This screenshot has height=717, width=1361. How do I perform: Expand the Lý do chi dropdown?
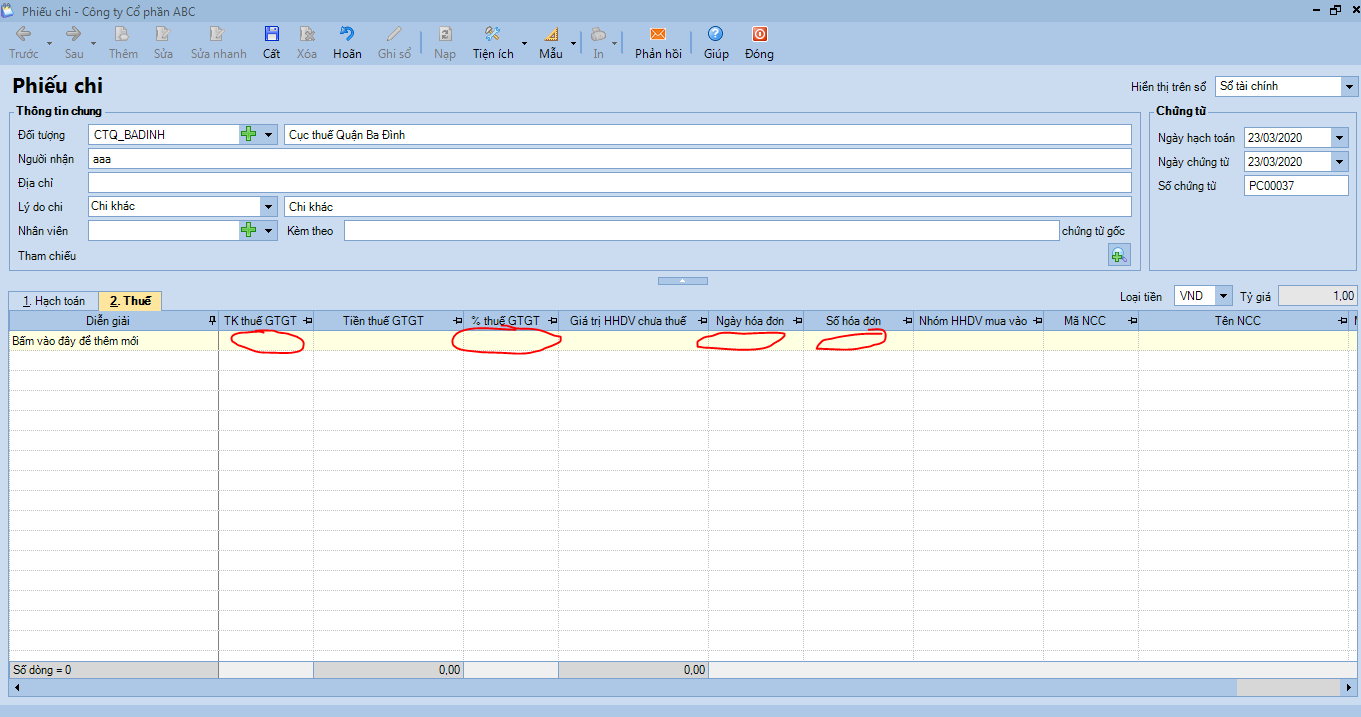[x=268, y=207]
